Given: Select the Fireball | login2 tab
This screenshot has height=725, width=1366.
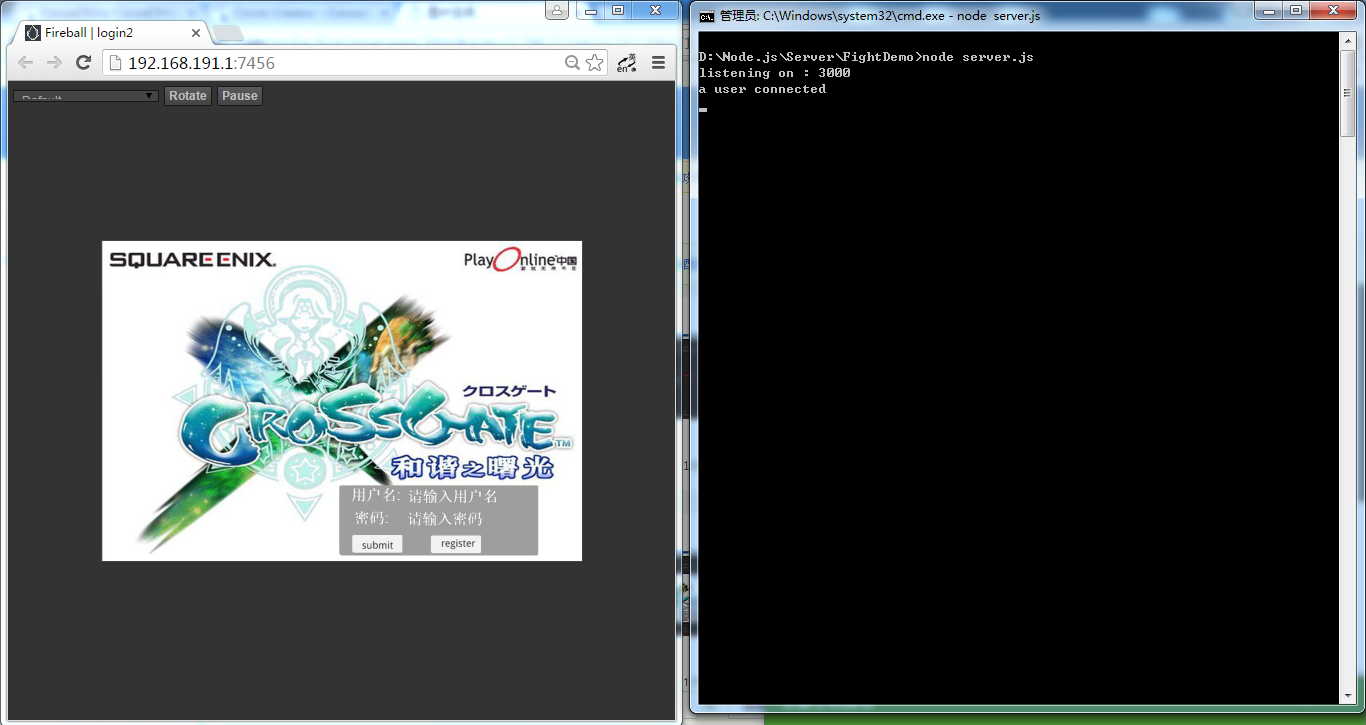Looking at the screenshot, I should click(110, 33).
